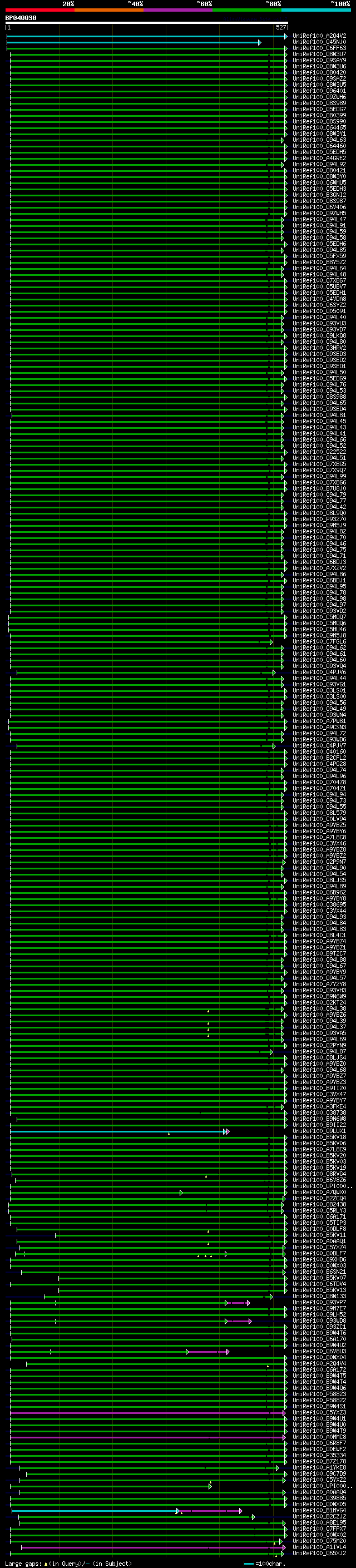This screenshot has height=1568, width=356.
Task: Select the magenta alignment bar of UniRef100_A0MMC8
Action: point(148,1438)
